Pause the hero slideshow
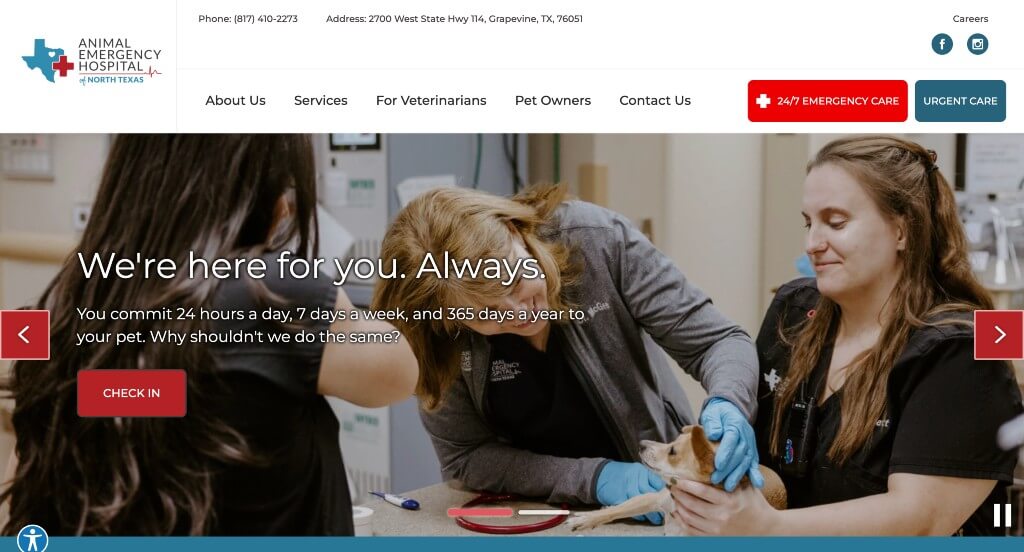The width and height of the screenshot is (1024, 552). [1002, 515]
